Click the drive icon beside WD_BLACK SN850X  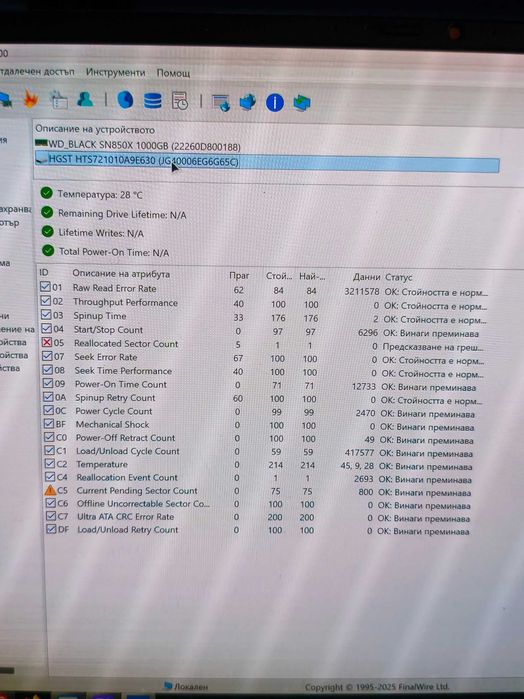41,143
